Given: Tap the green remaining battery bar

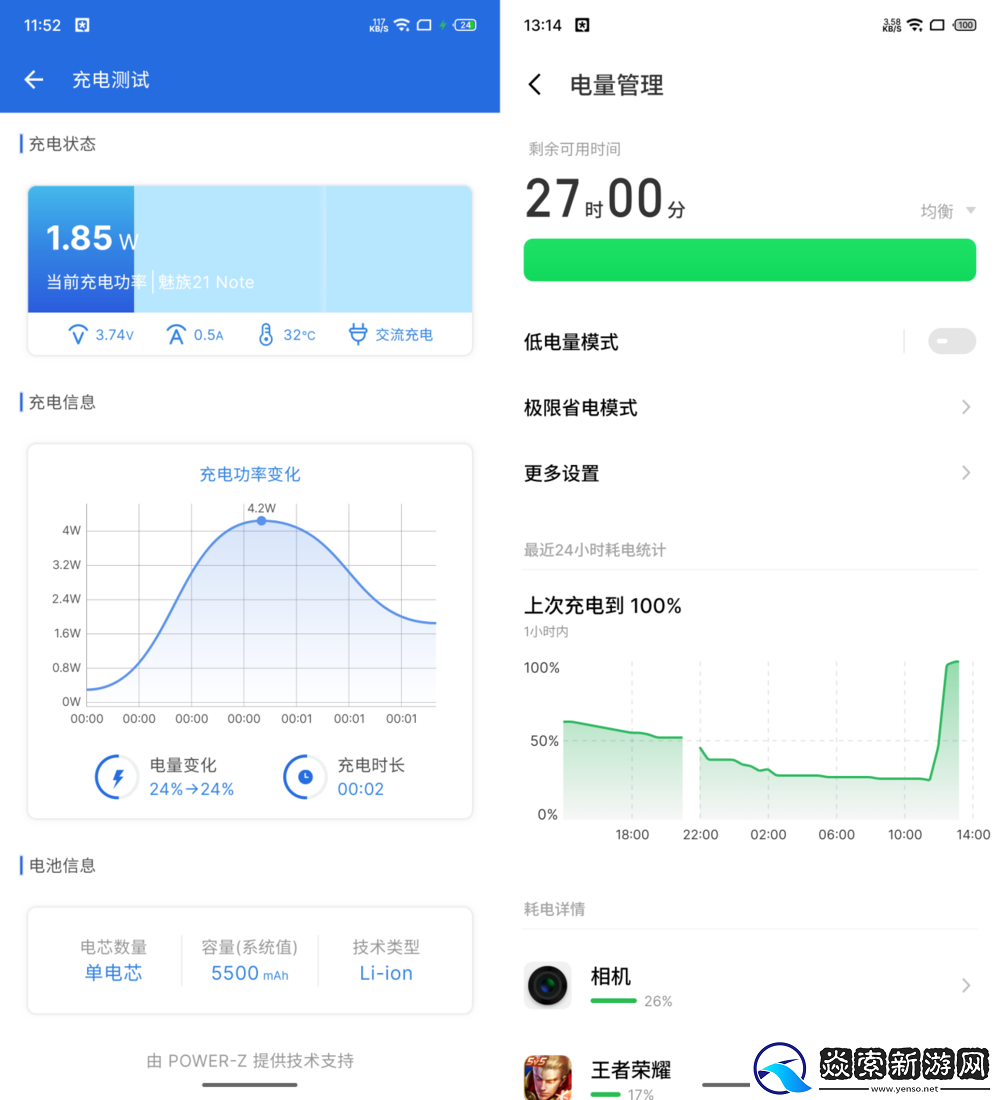Looking at the screenshot, I should (749, 260).
